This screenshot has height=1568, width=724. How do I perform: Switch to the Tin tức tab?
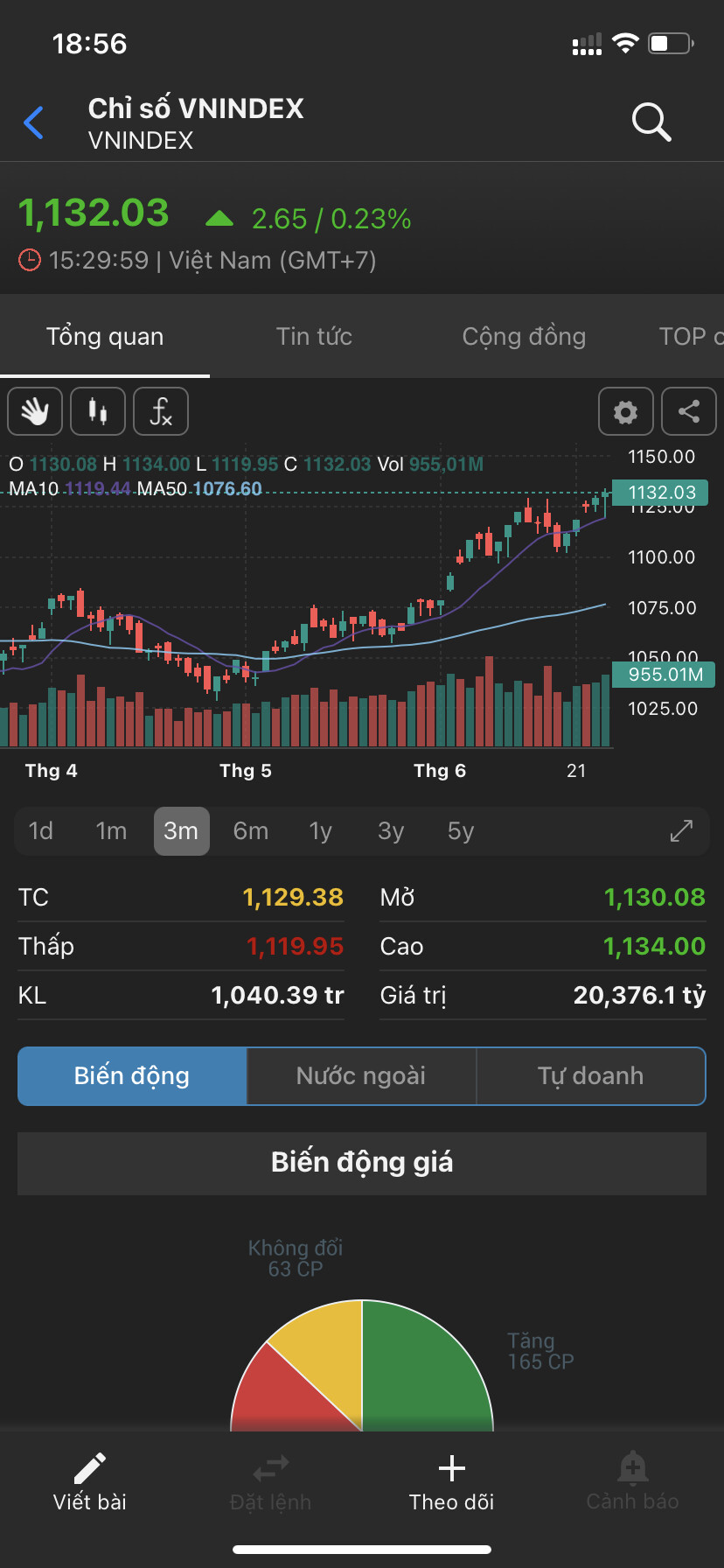click(x=314, y=337)
